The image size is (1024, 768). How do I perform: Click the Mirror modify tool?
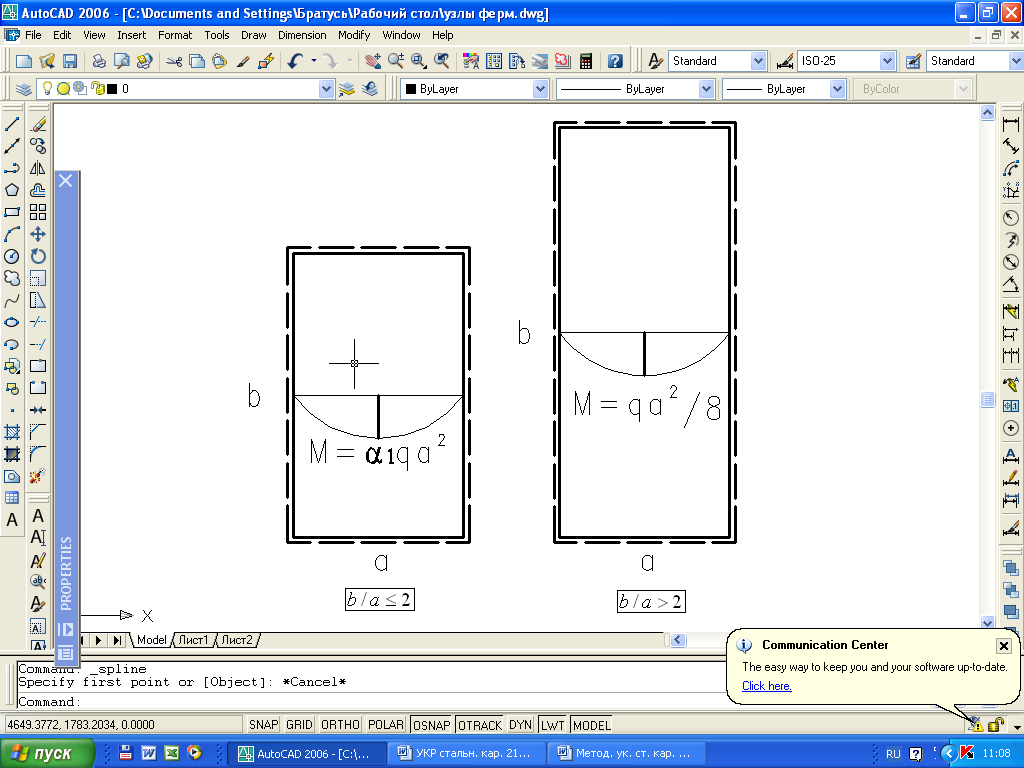coord(38,168)
